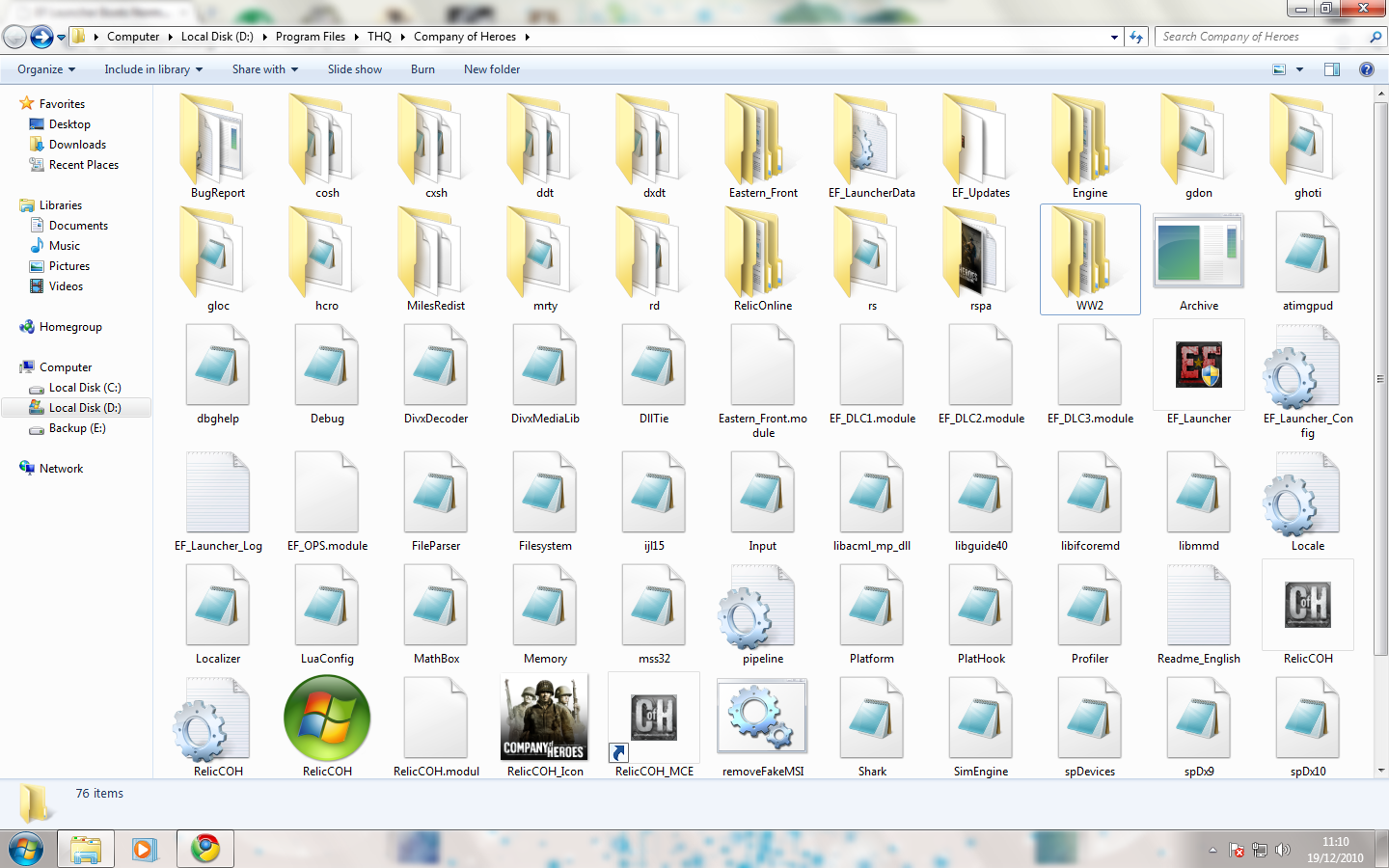This screenshot has height=868, width=1389.
Task: Navigate to THQ in the breadcrumb
Action: point(380,37)
